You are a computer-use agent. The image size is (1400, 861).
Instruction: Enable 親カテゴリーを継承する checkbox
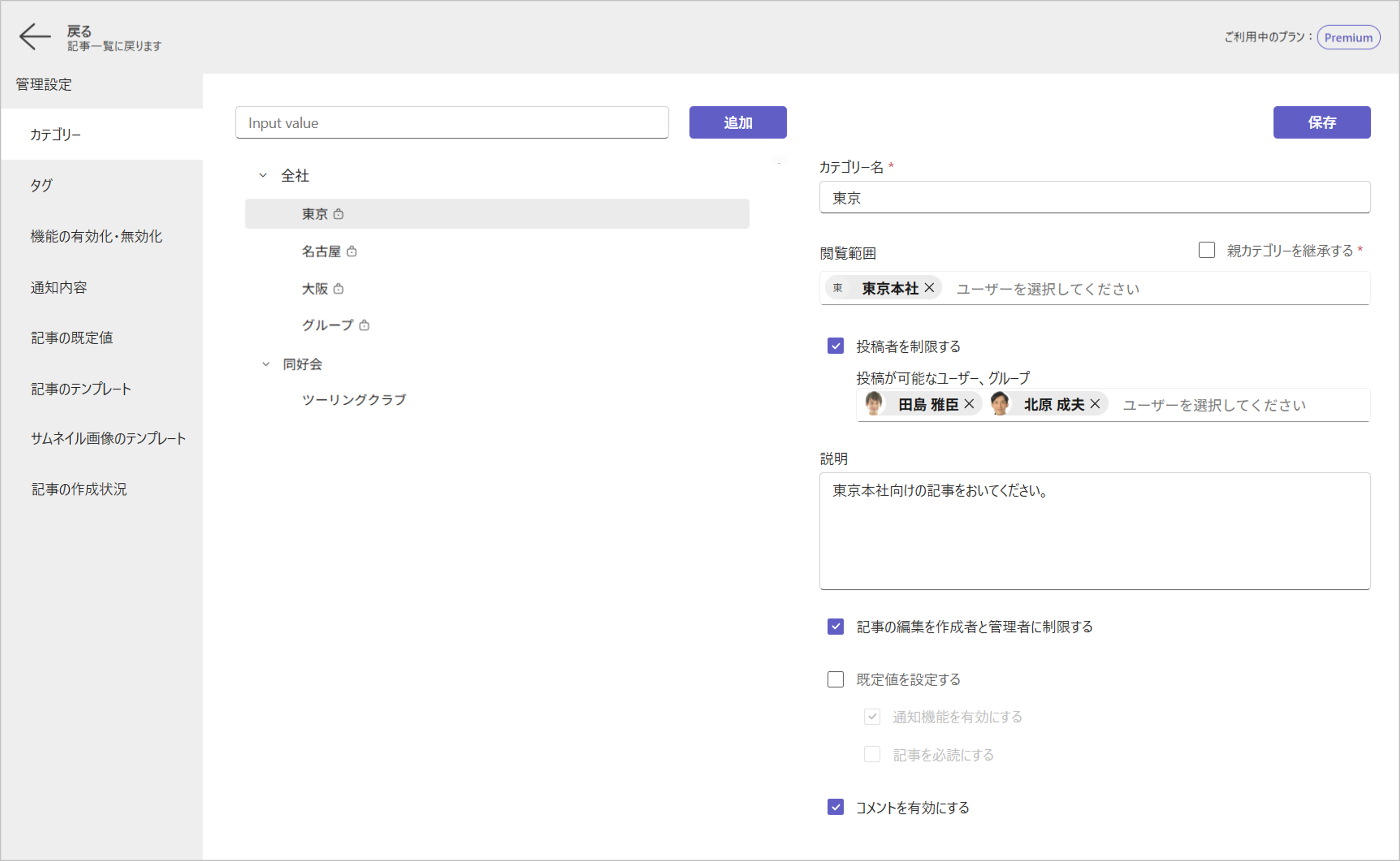1206,250
